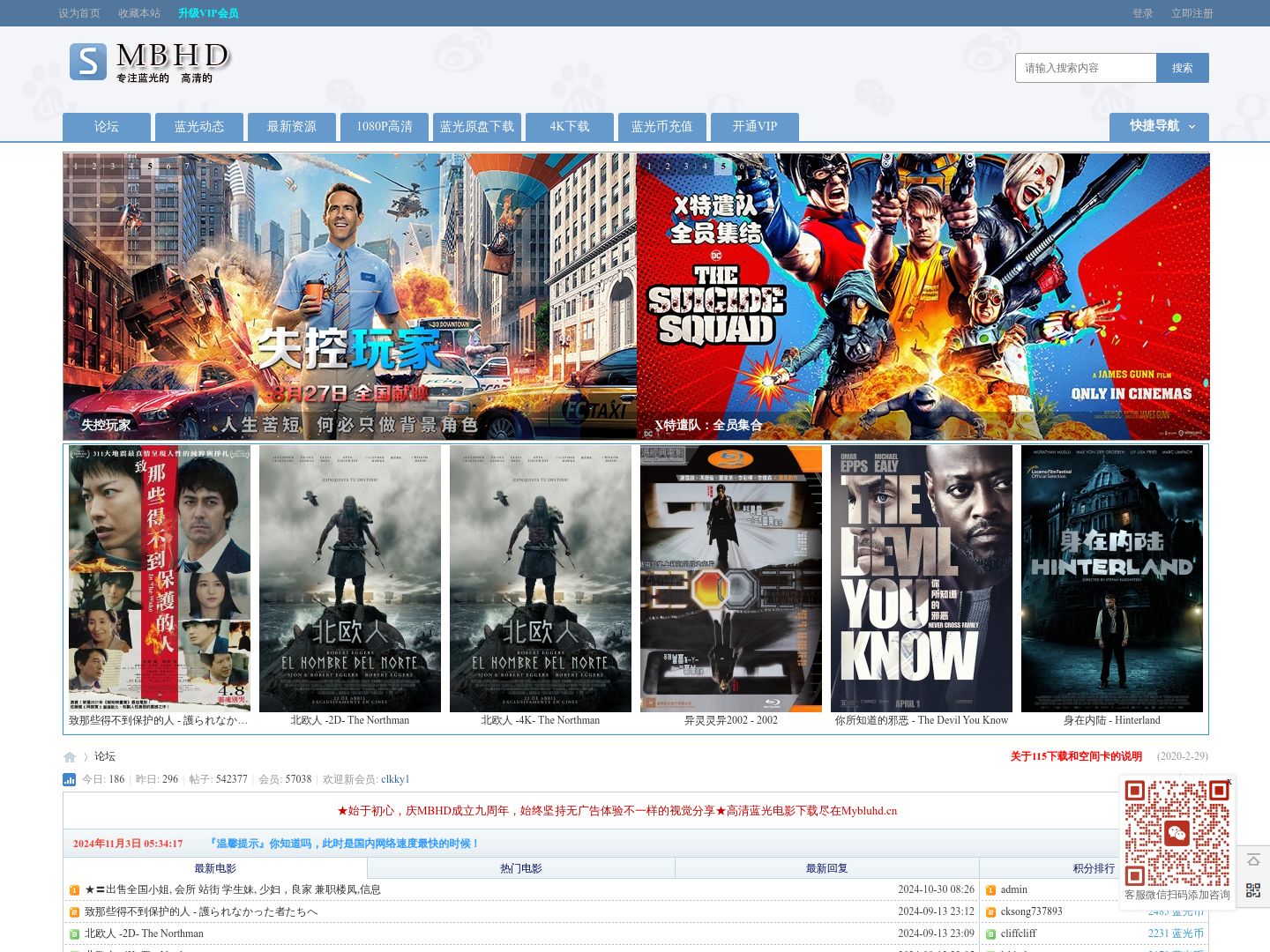Image resolution: width=1270 pixels, height=952 pixels.
Task: Select slide 3 on the 失控玩家 banner
Action: tap(113, 167)
